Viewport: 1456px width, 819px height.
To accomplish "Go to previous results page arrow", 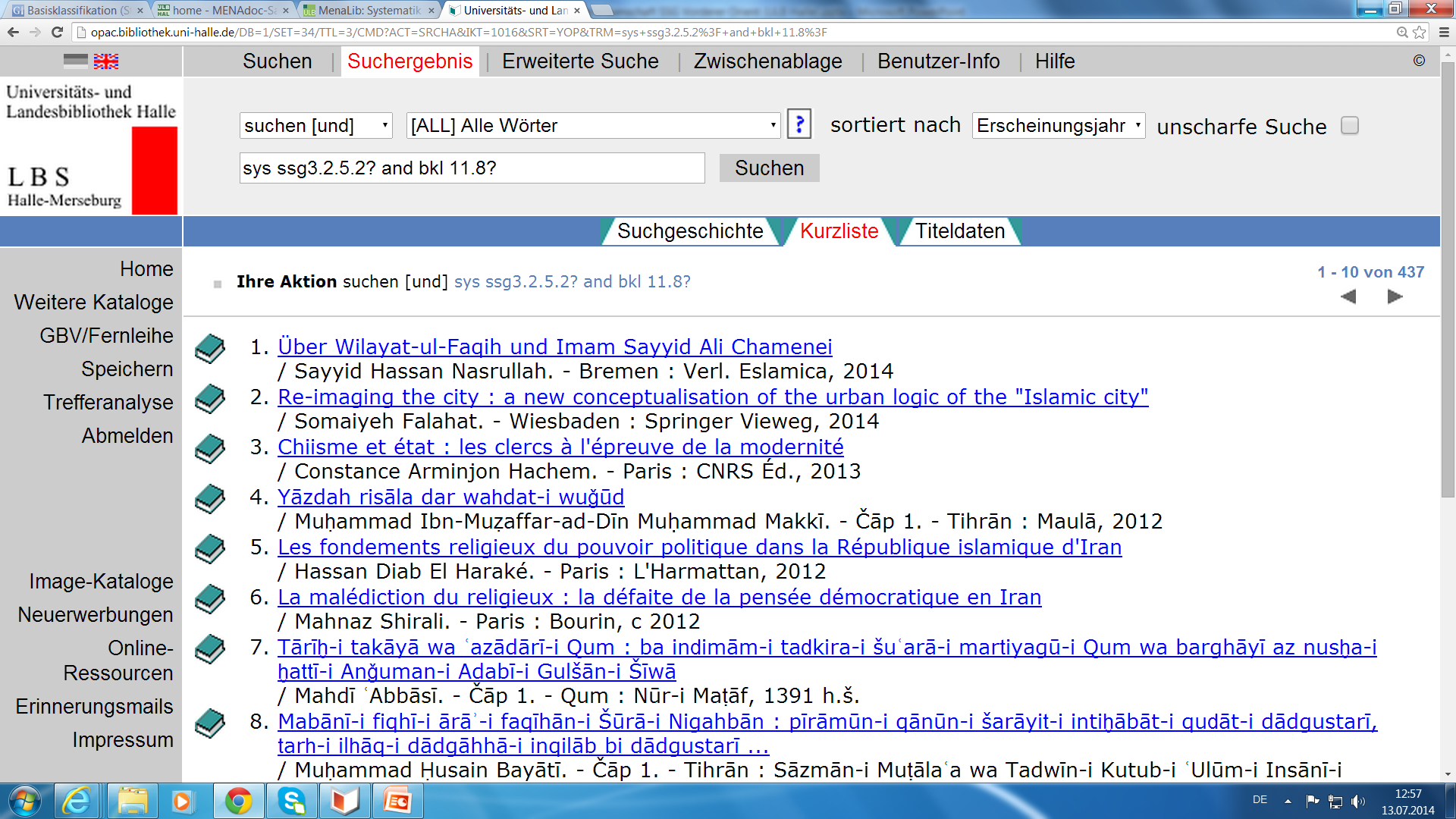I will [x=1348, y=297].
